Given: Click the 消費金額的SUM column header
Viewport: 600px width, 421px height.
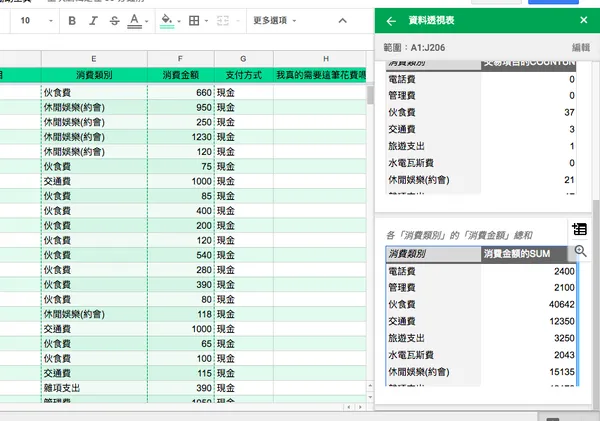Looking at the screenshot, I should (x=524, y=254).
